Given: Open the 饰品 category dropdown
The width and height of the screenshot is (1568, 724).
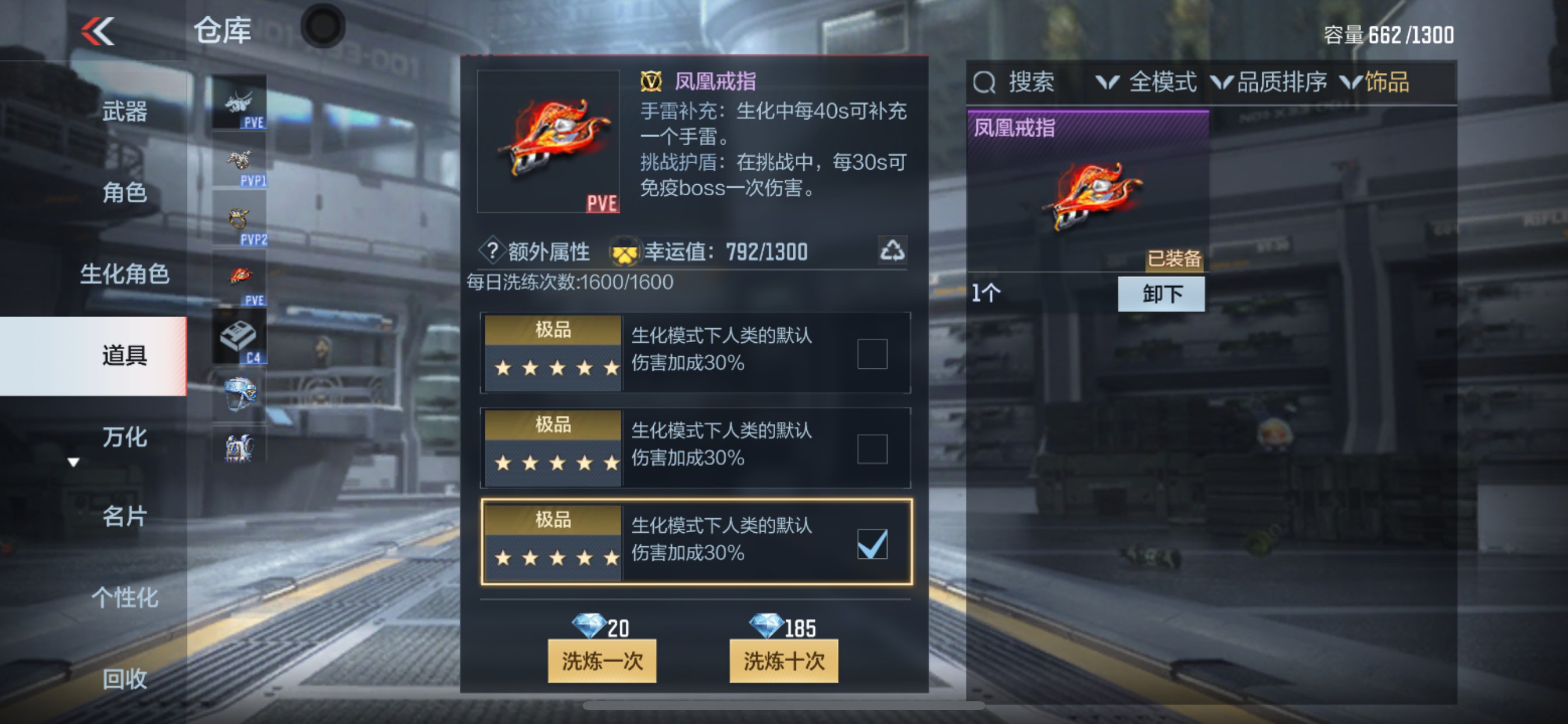Looking at the screenshot, I should (1374, 82).
